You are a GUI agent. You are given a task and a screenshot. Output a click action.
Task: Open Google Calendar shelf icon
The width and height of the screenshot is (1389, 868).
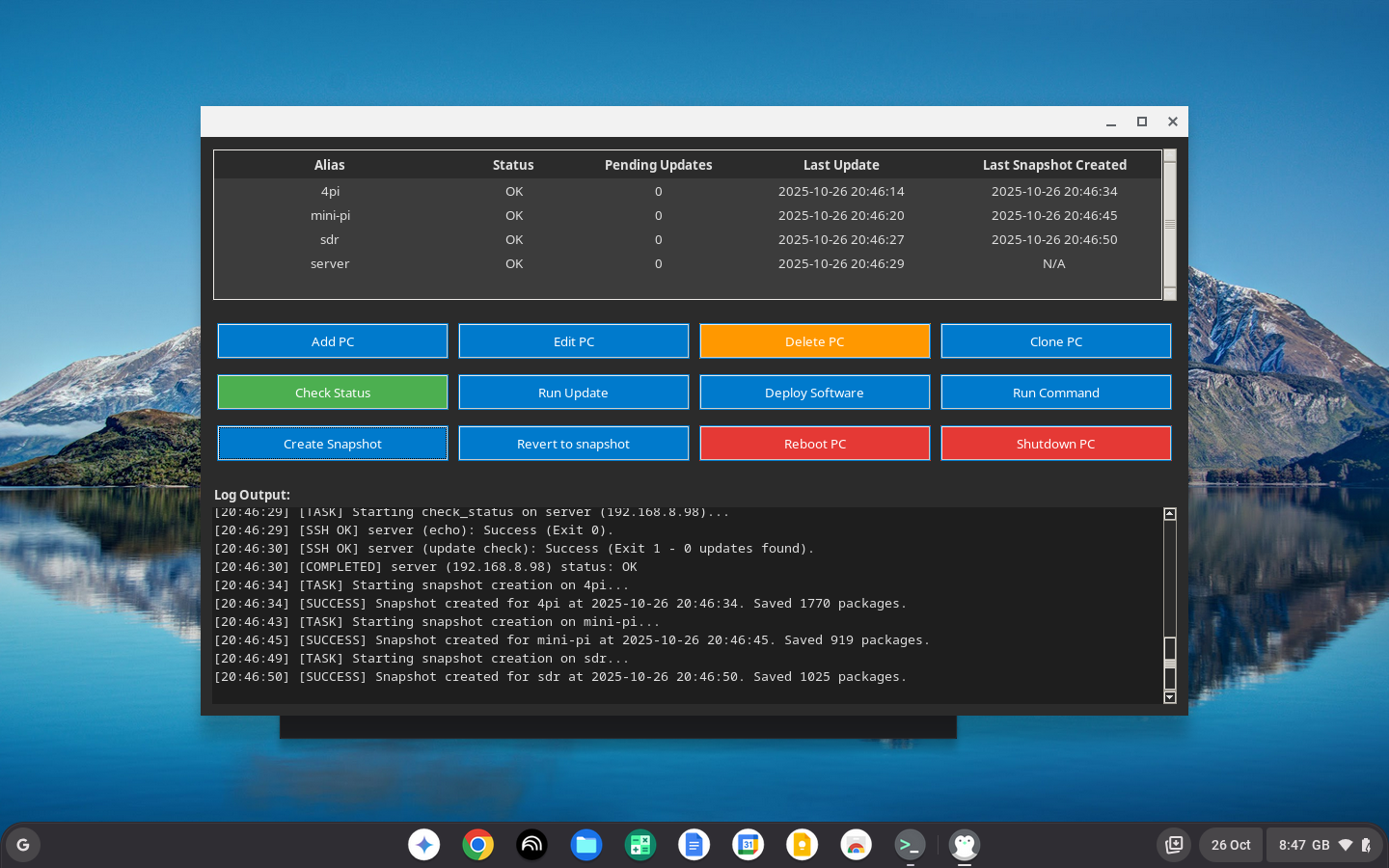748,845
